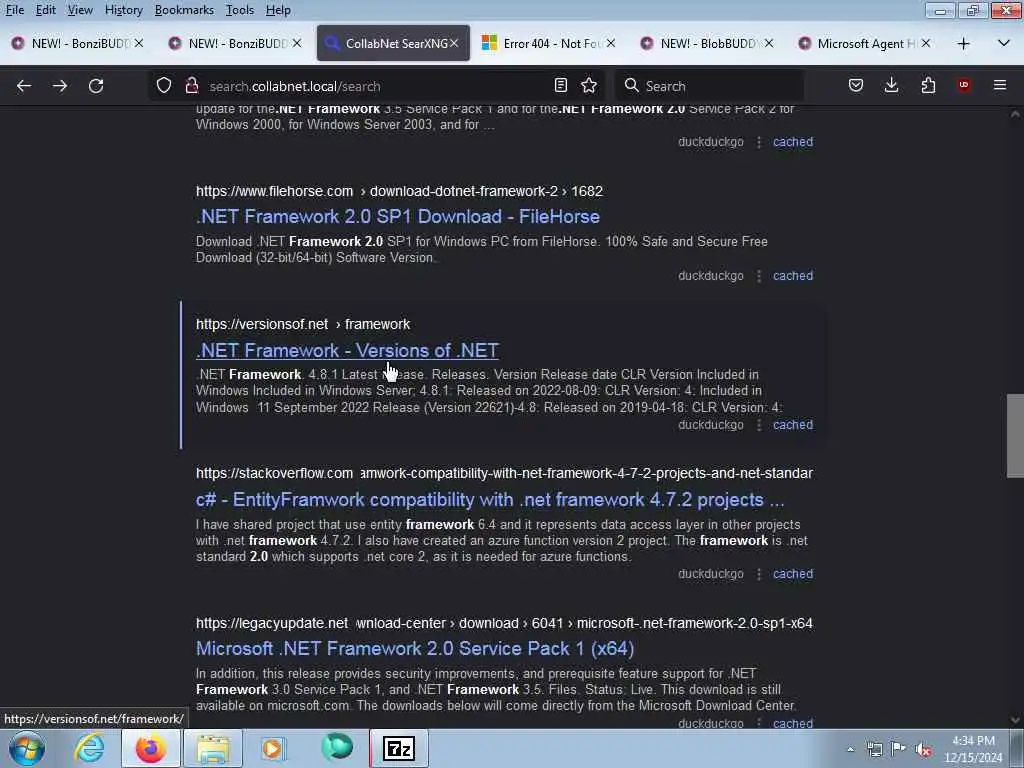Close the Microsoft Agent tab

coord(925,43)
